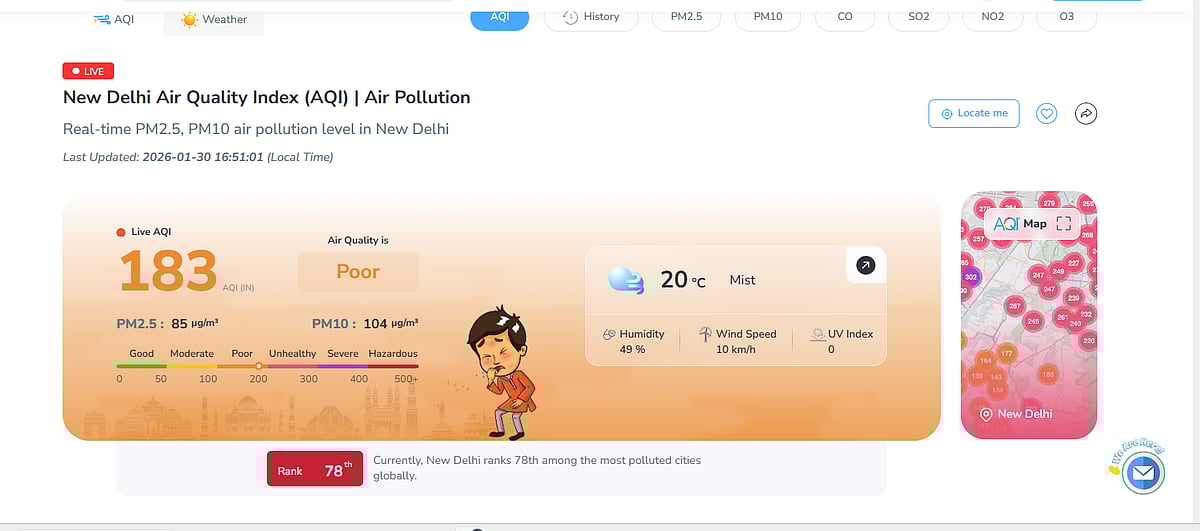1200x531 pixels.
Task: Select the PM10 pollutant filter
Action: pos(768,17)
